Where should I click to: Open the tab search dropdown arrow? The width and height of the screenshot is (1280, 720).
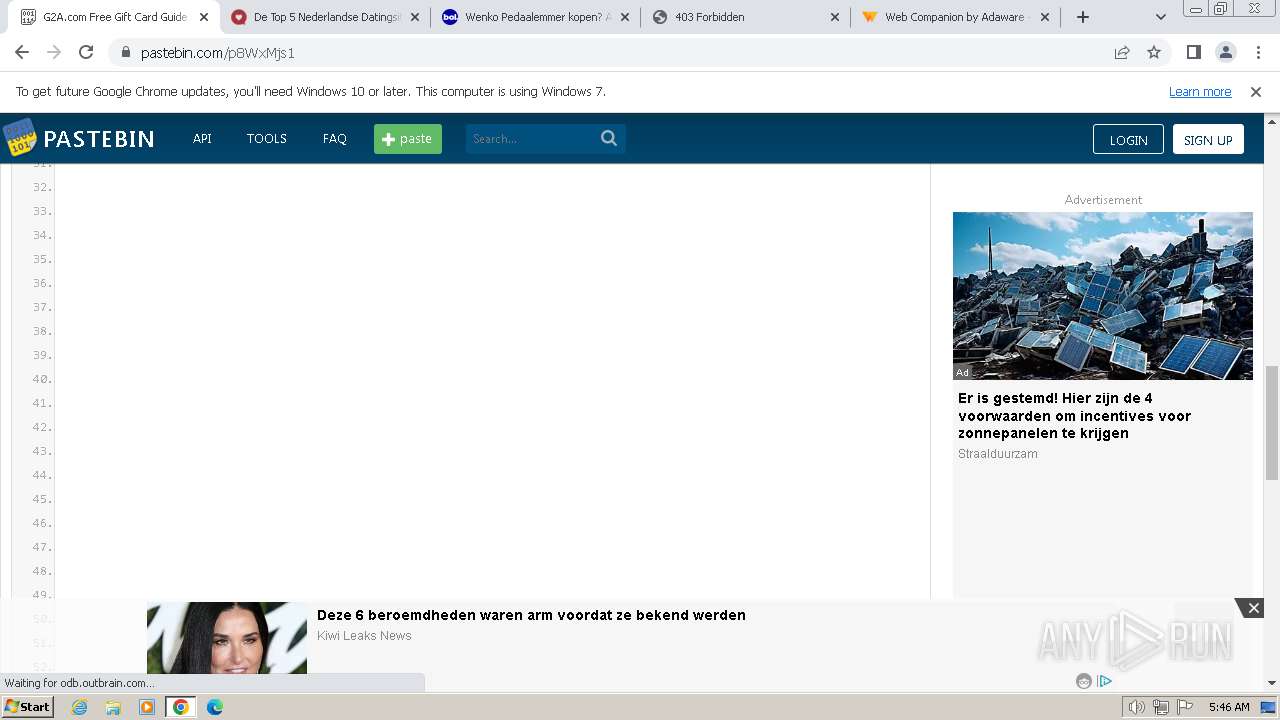tap(1161, 17)
